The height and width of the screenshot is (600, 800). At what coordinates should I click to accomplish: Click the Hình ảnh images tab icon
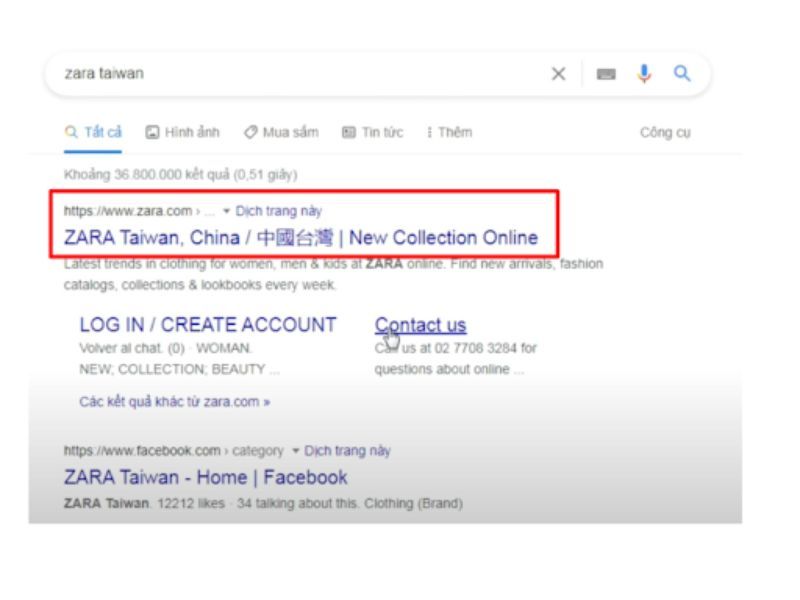point(152,133)
